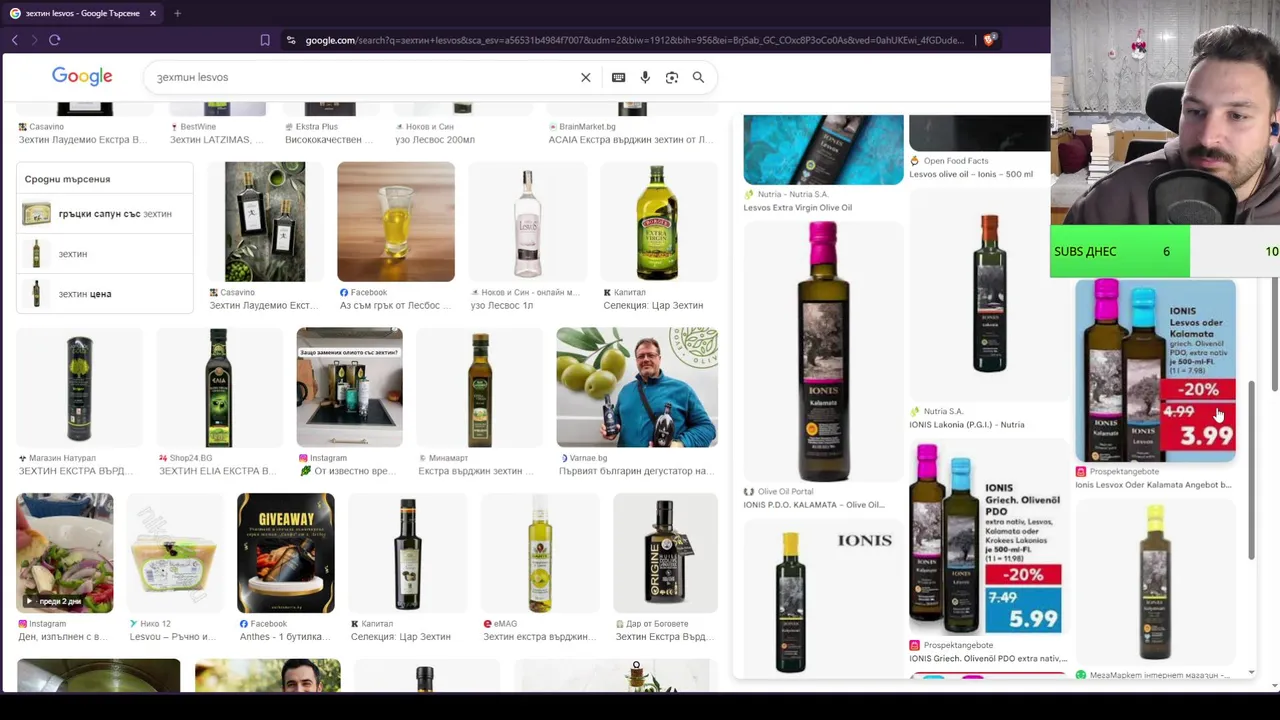Viewport: 1280px width, 720px height.
Task: Open the Instagram salad video thumbnail
Action: click(65, 553)
